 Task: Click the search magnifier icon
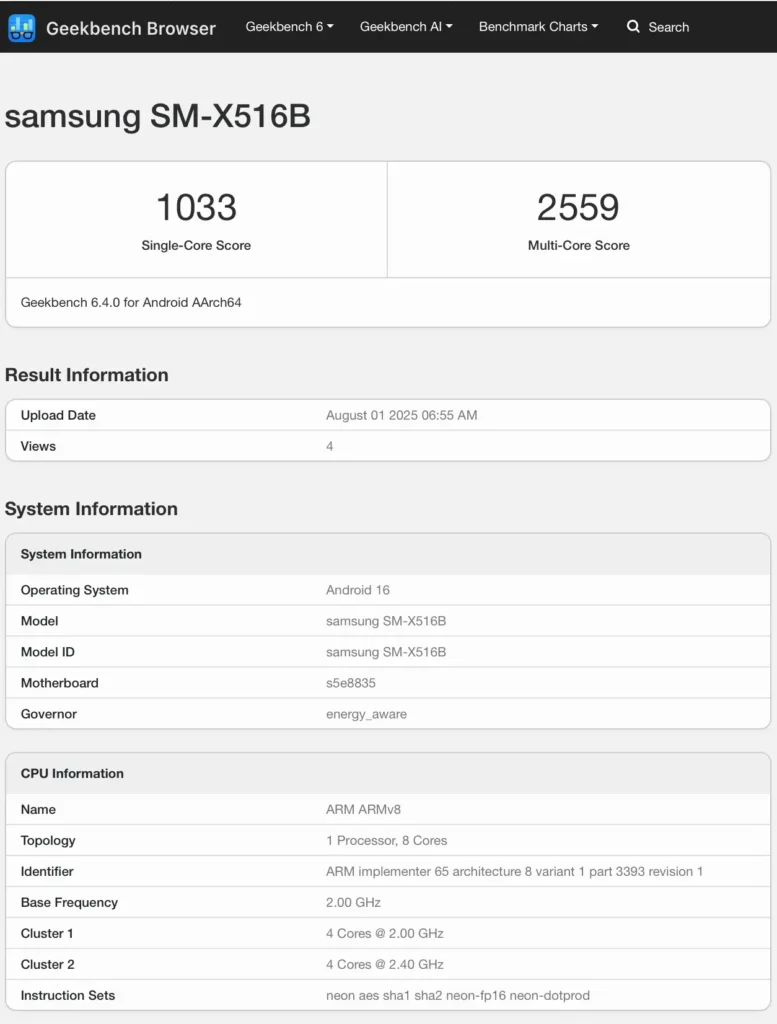633,27
